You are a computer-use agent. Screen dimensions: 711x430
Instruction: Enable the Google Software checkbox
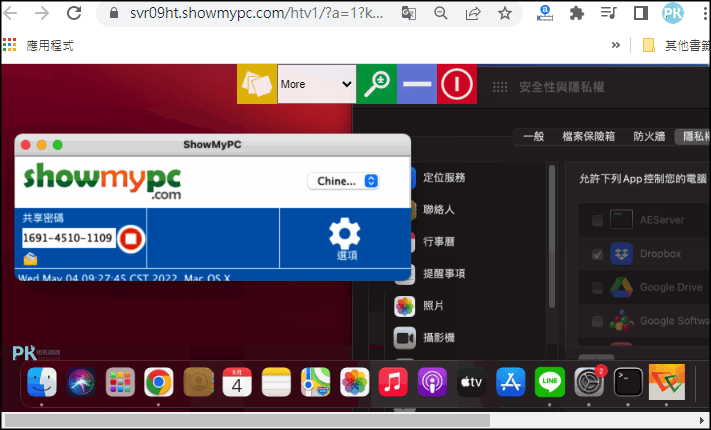(x=597, y=321)
